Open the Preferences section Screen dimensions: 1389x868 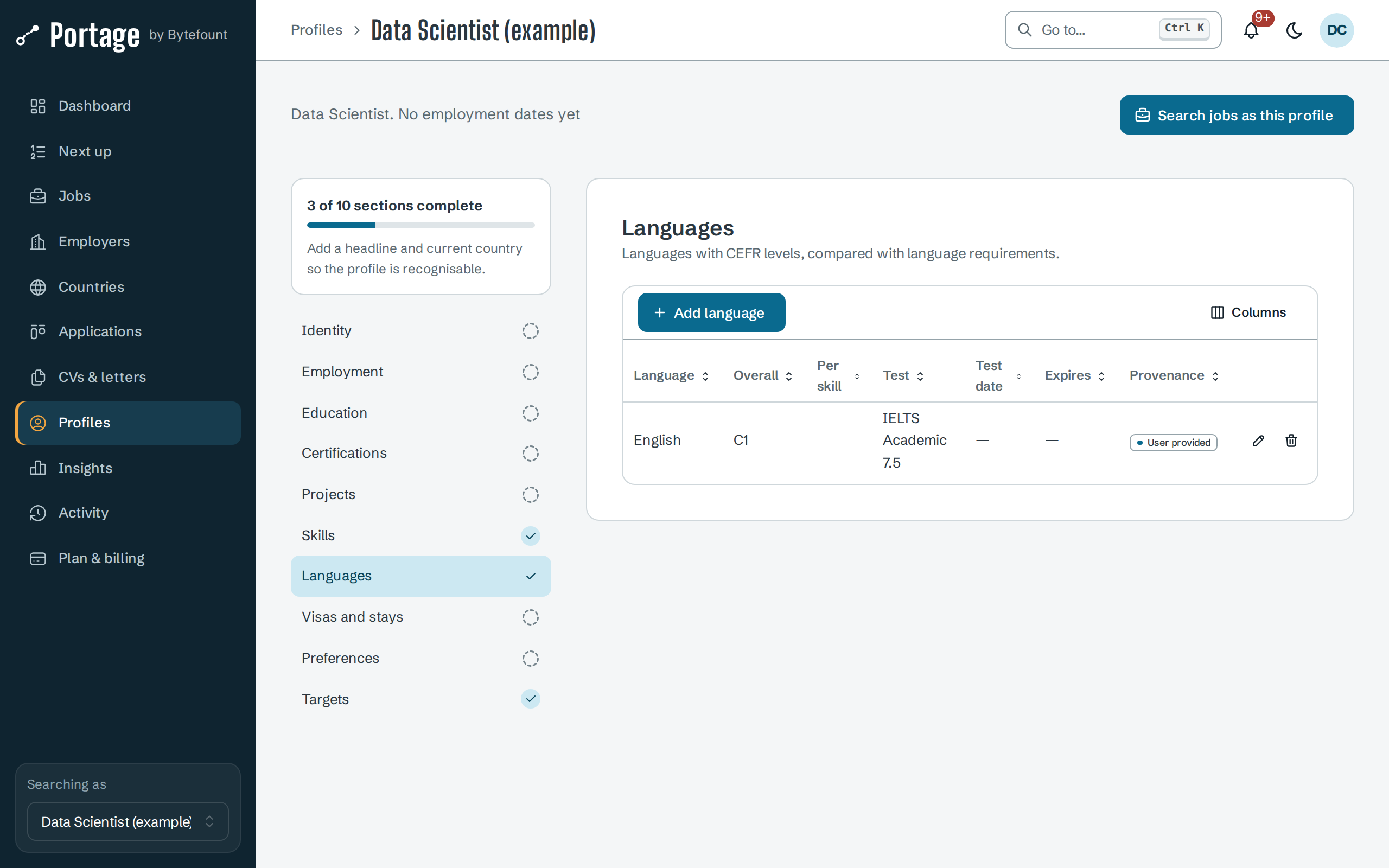point(420,658)
